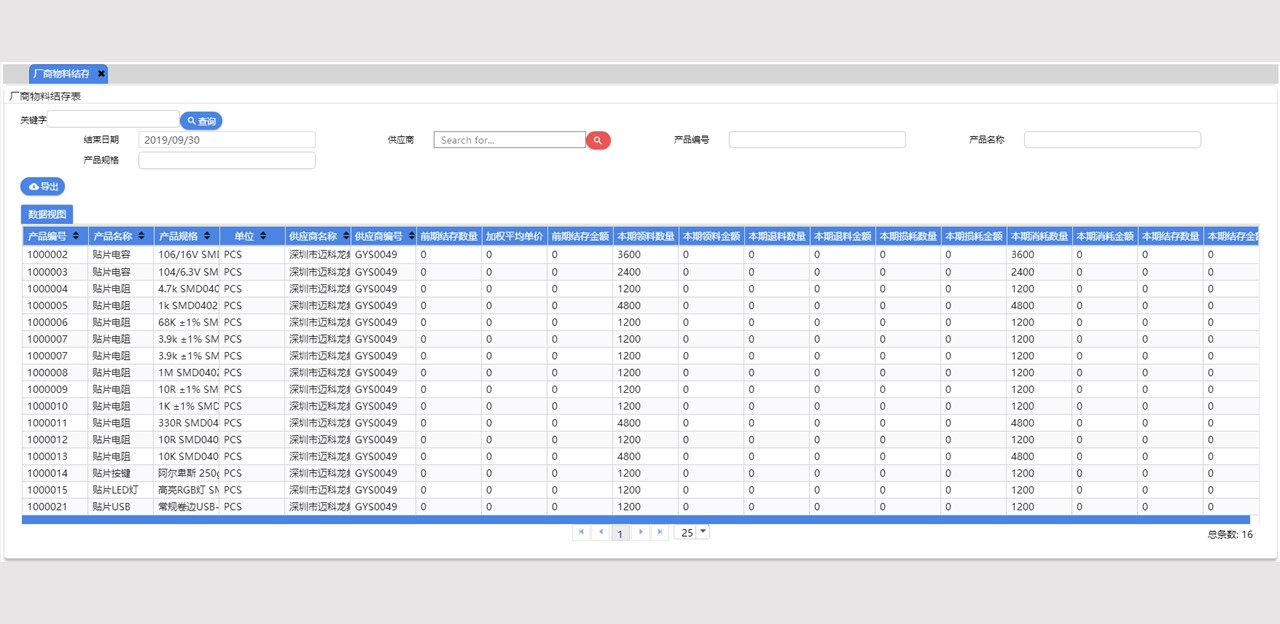Select the 数据视图 tab

coord(47,214)
